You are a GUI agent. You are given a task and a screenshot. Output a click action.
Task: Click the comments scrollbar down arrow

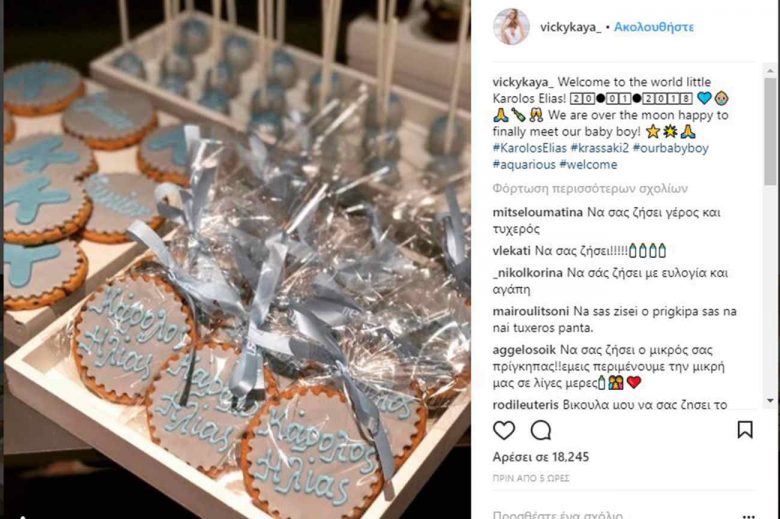tap(771, 400)
